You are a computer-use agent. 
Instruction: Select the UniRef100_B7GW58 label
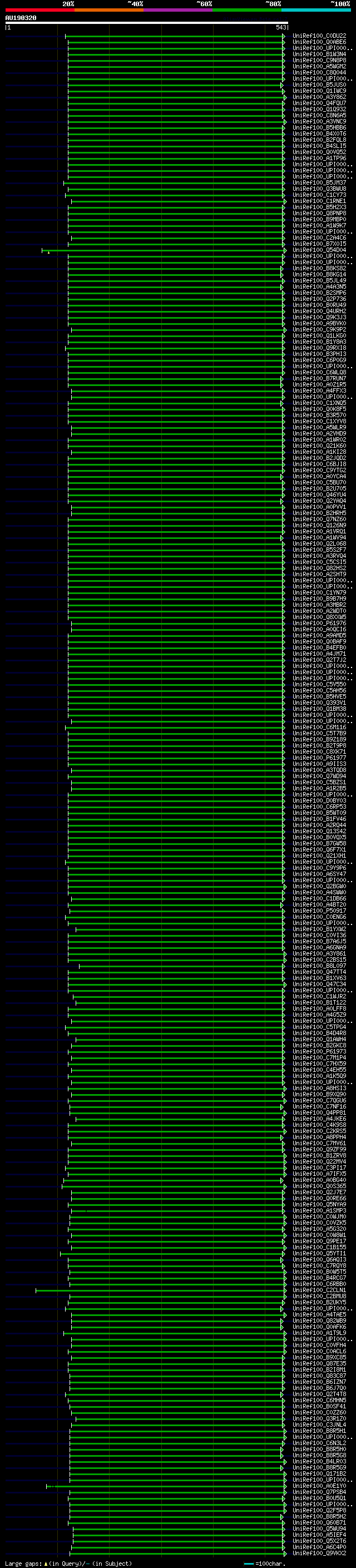point(319,844)
